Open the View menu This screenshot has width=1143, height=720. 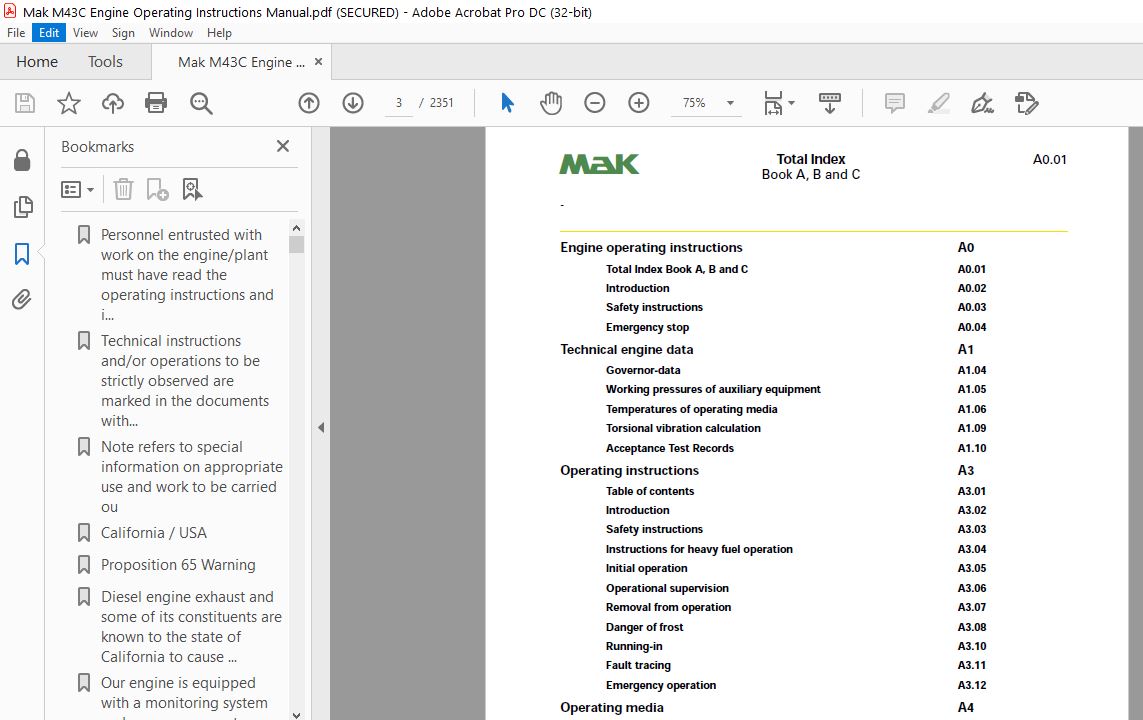(85, 33)
